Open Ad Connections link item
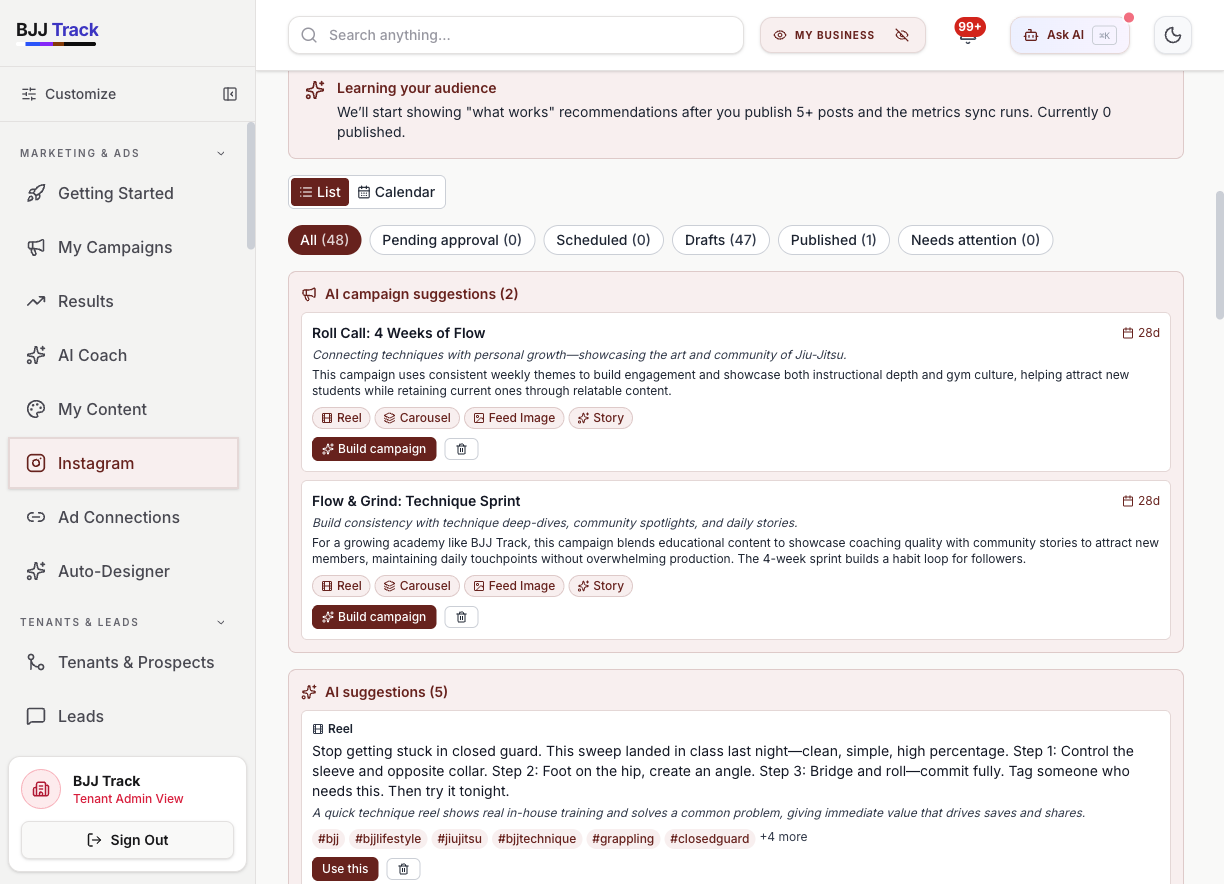This screenshot has height=884, width=1224. (123, 517)
